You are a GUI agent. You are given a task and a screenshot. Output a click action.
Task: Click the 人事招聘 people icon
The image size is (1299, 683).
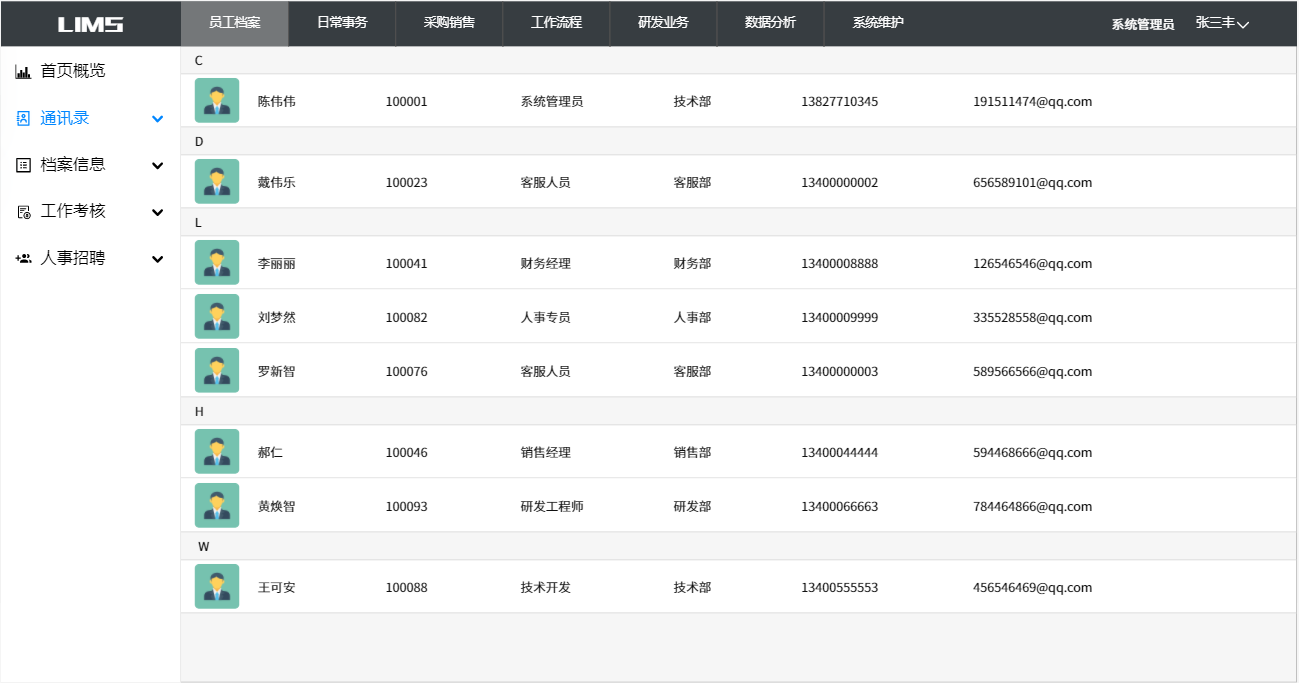coord(23,258)
